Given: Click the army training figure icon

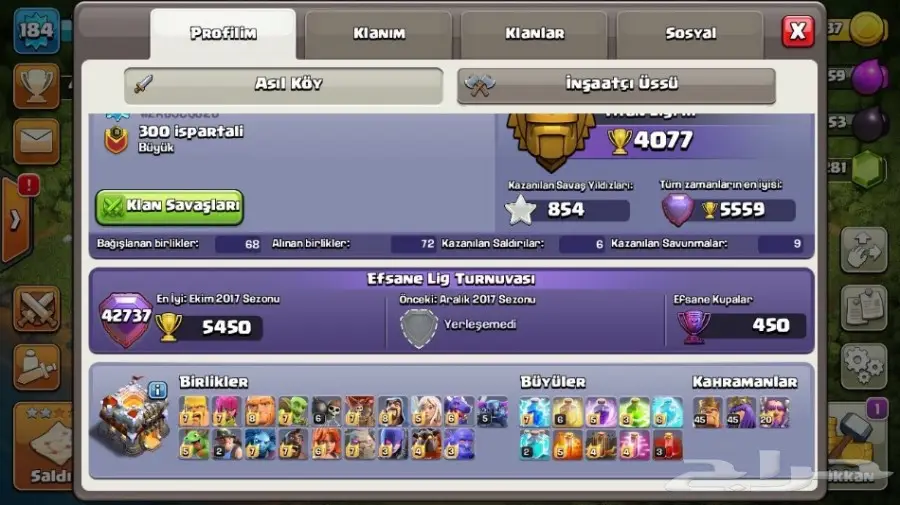Looking at the screenshot, I should [x=36, y=367].
